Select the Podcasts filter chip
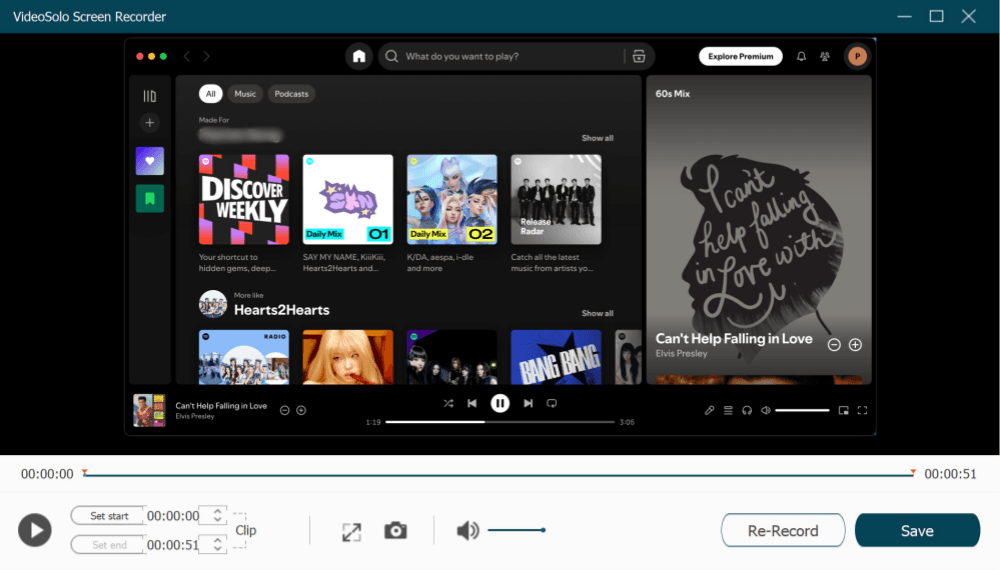 [x=291, y=94]
